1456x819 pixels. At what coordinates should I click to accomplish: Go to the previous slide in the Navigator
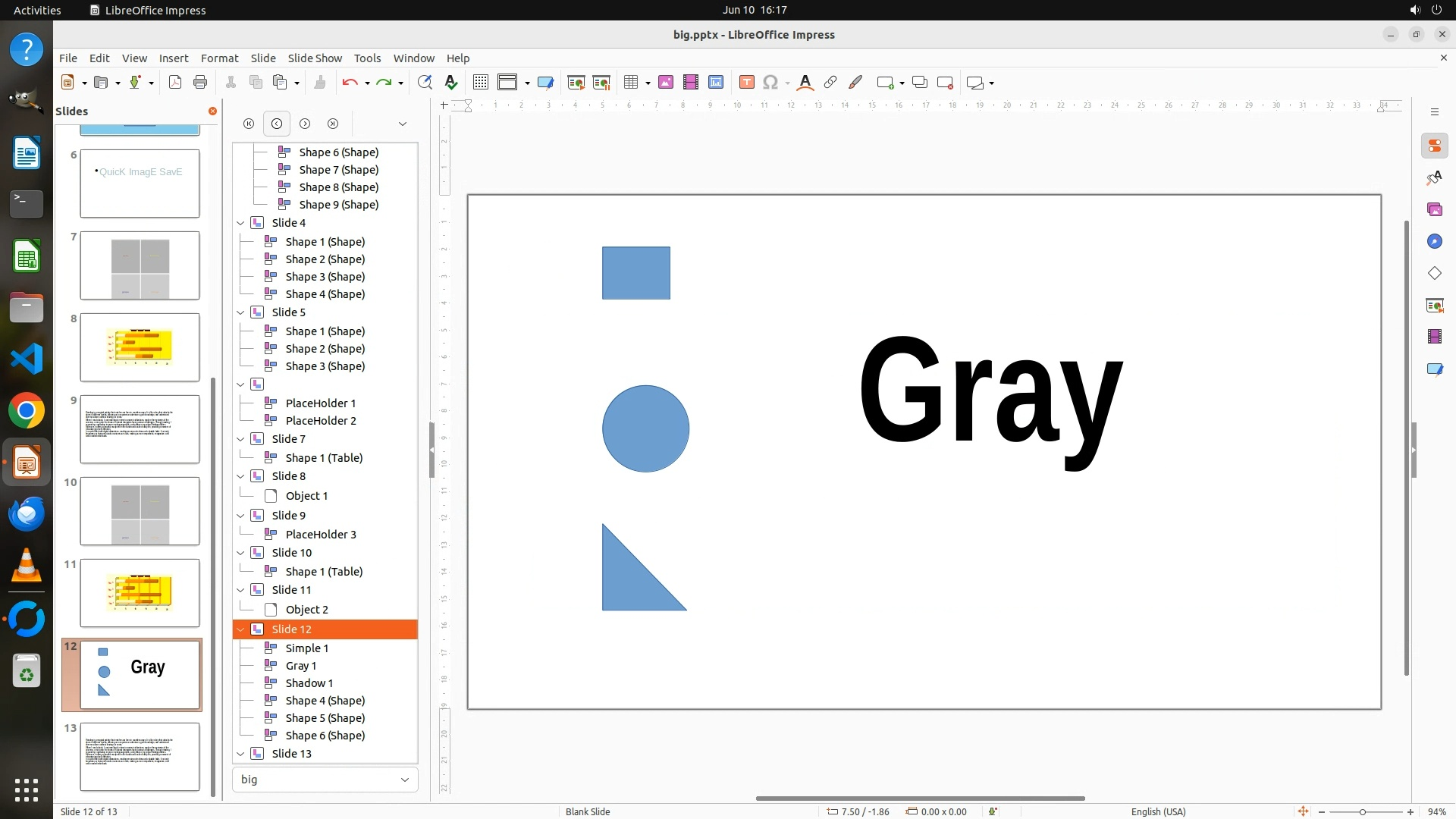pos(277,124)
